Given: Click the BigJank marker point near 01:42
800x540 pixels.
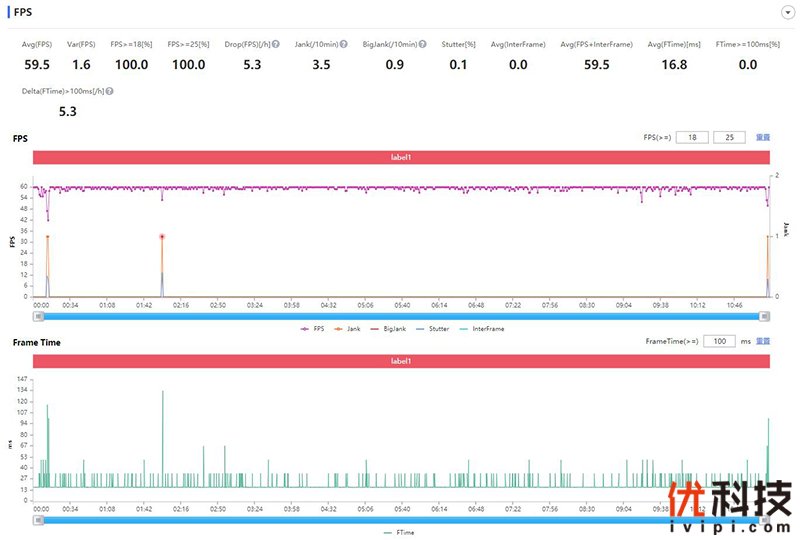Looking at the screenshot, I should (162, 237).
